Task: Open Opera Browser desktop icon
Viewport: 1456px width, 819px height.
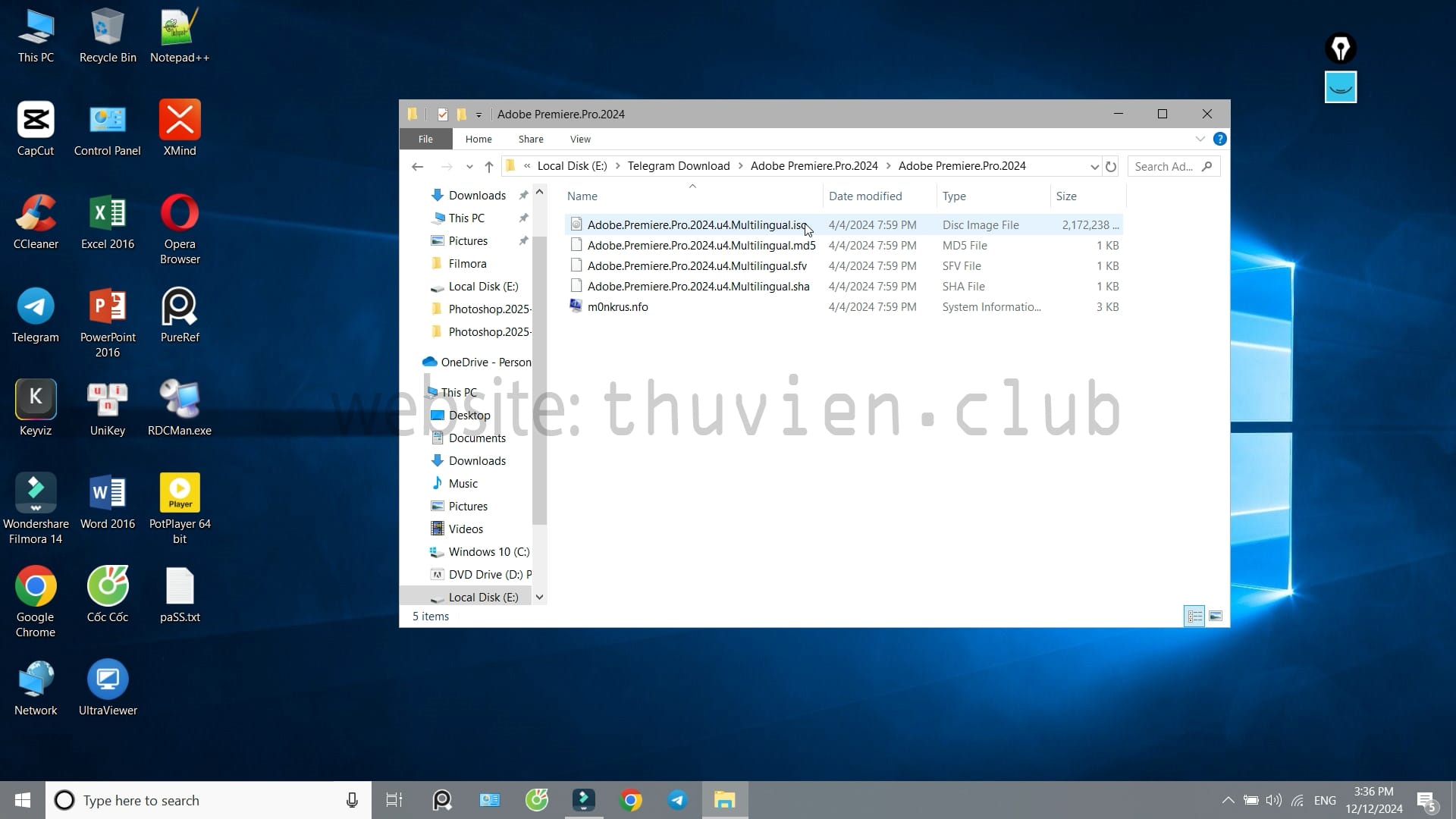Action: [180, 229]
